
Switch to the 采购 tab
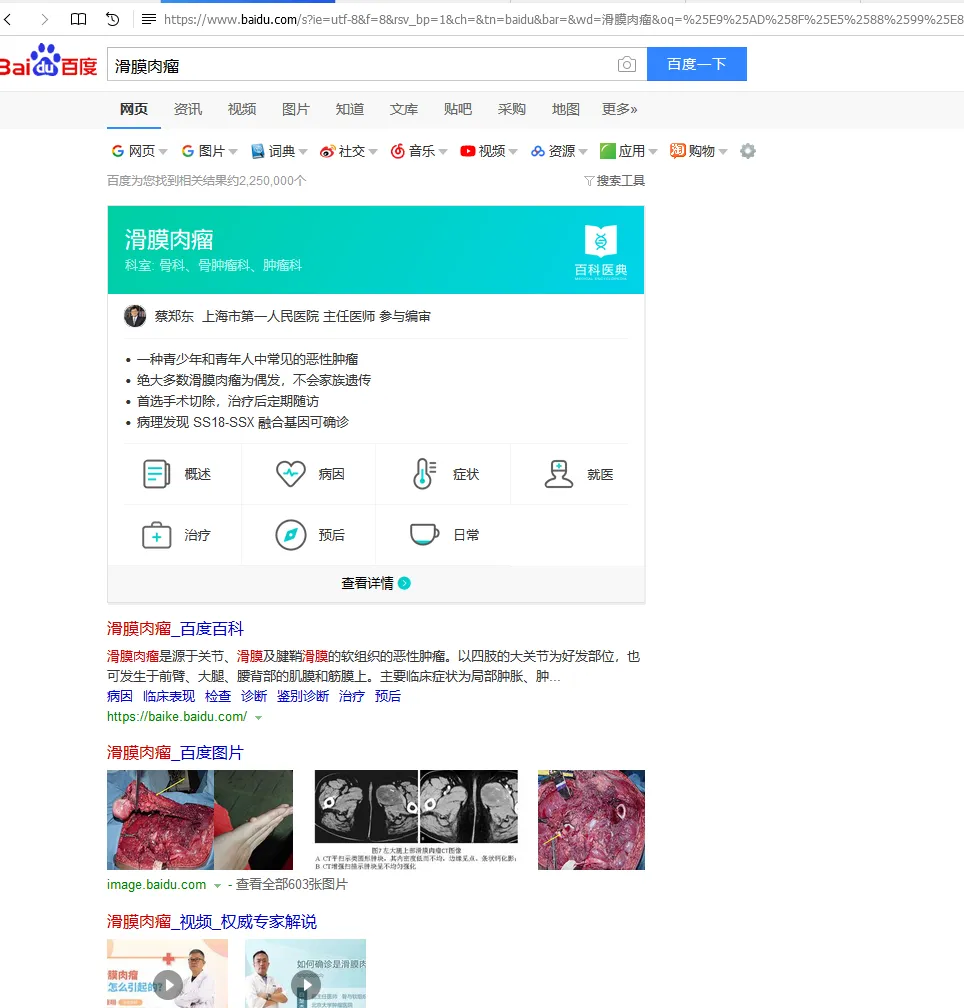point(512,109)
